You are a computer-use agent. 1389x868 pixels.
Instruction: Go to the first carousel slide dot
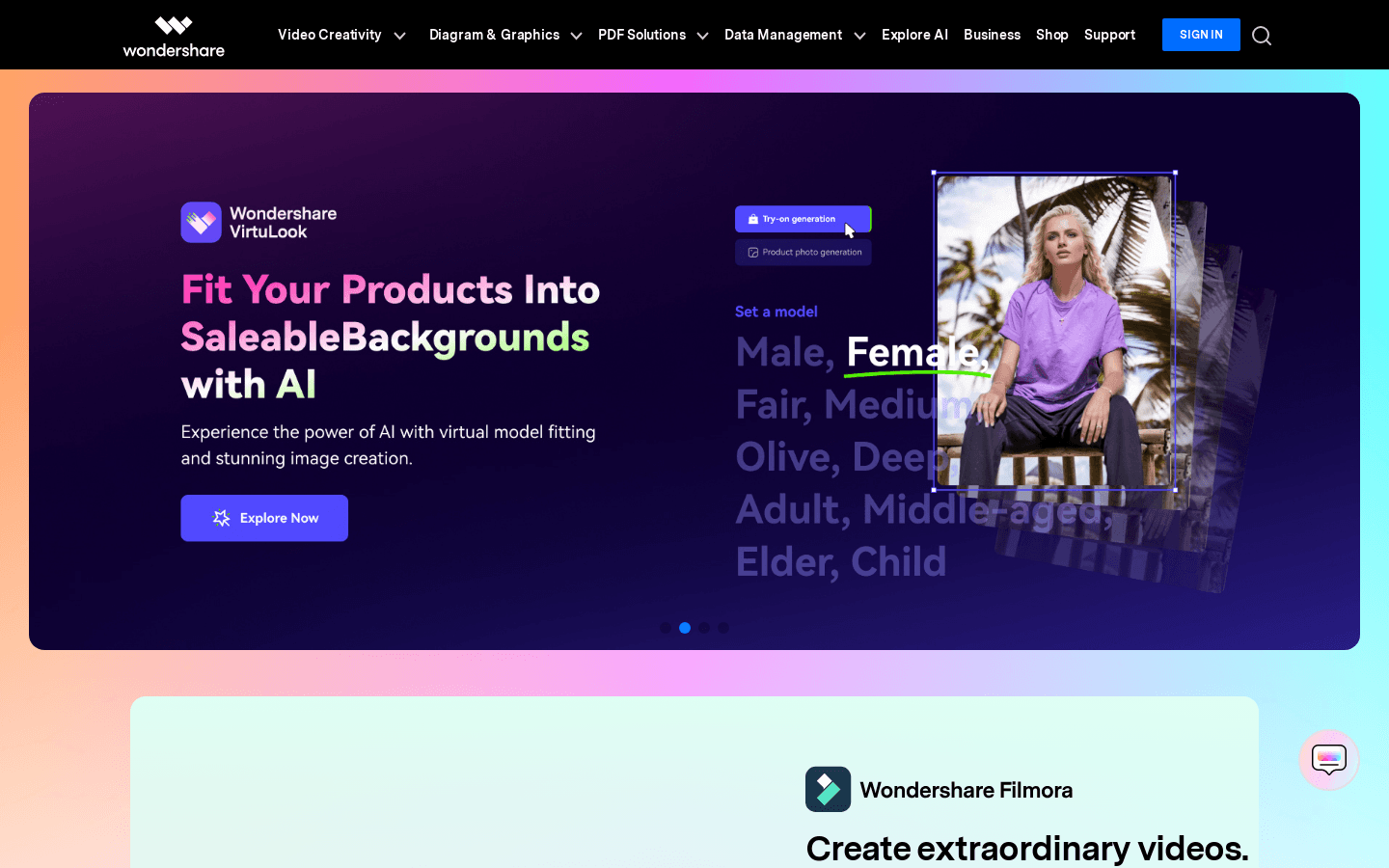[x=666, y=628]
